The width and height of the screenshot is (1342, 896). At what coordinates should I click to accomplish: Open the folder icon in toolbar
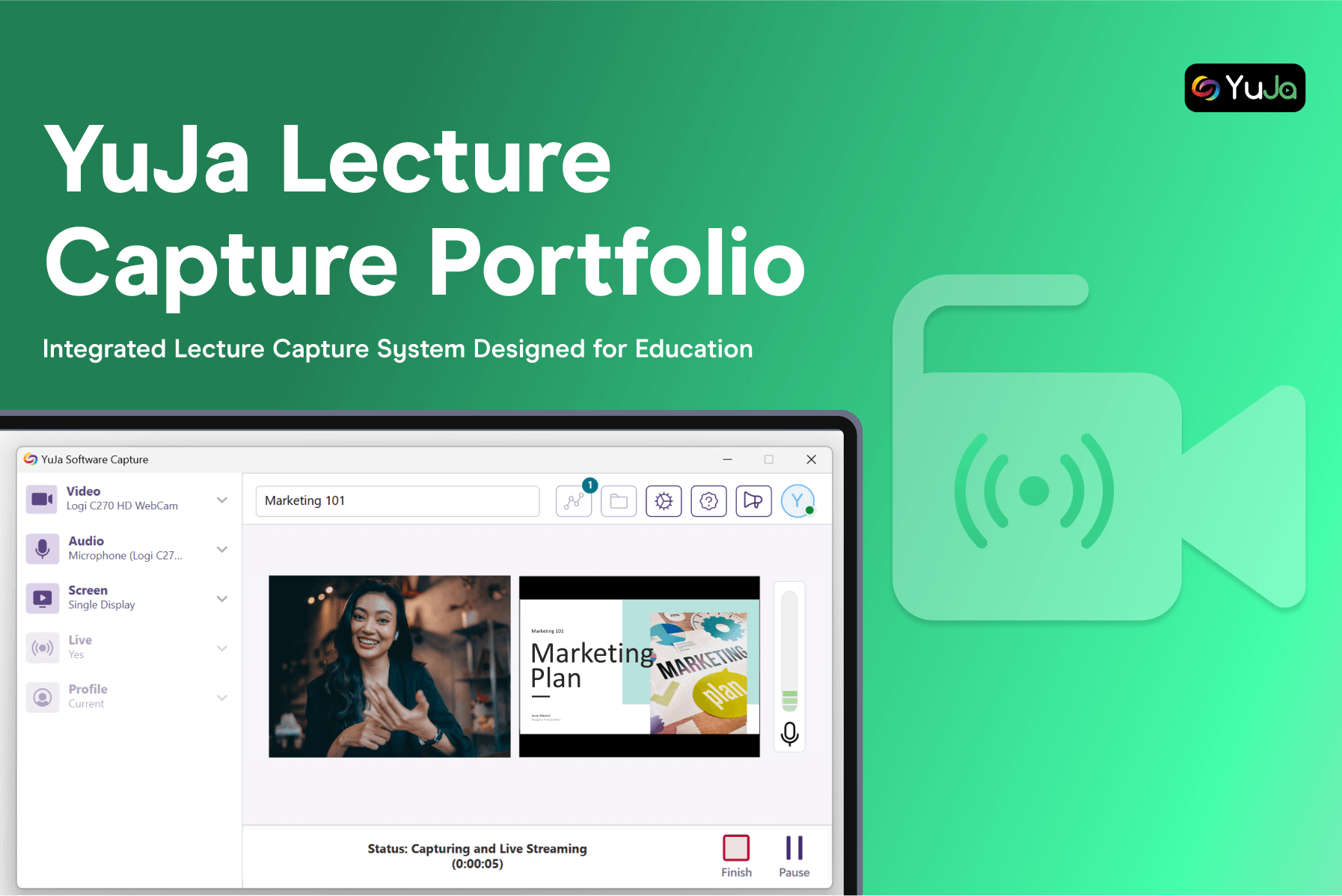point(619,501)
